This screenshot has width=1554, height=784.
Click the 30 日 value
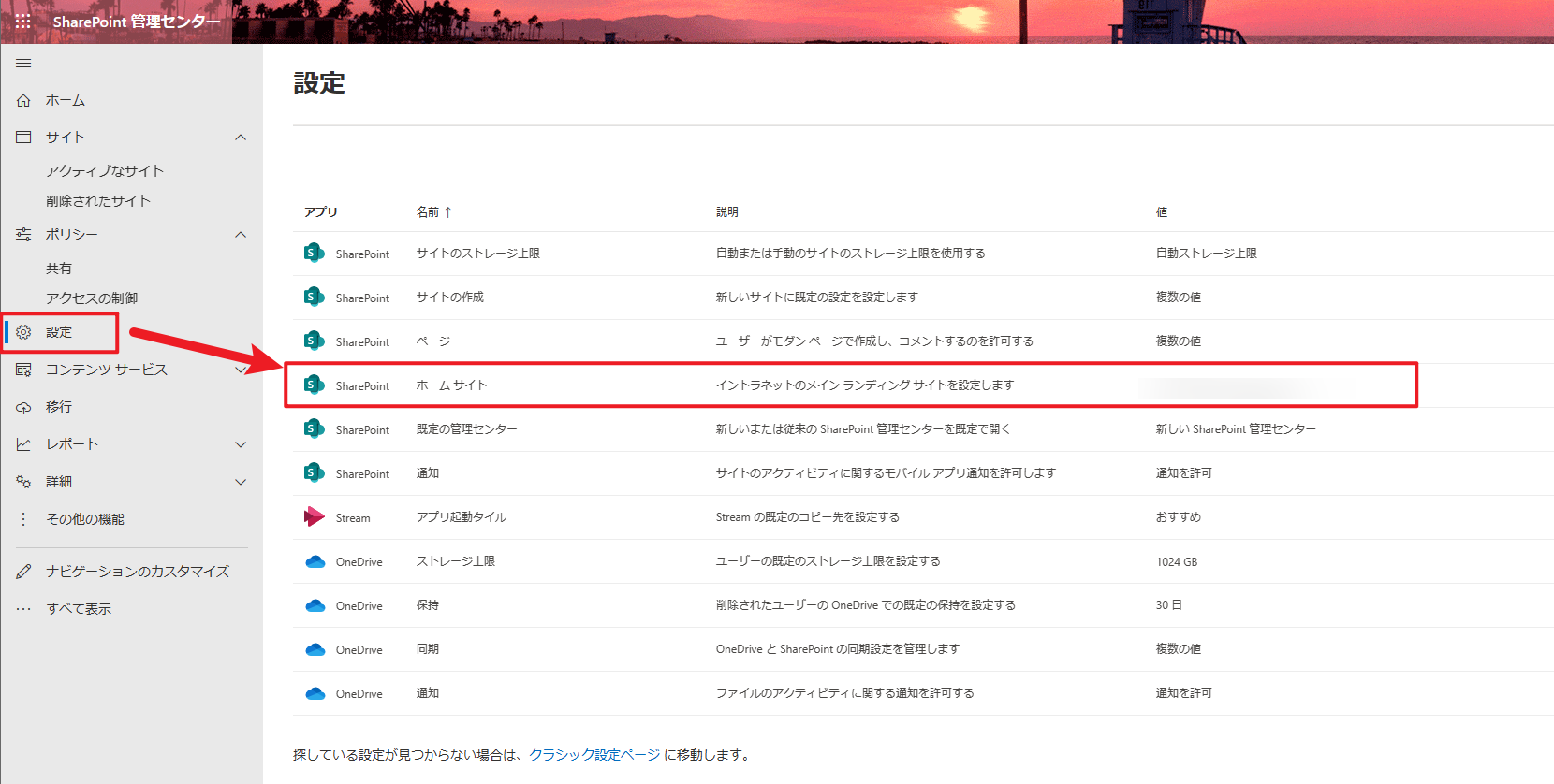[1168, 605]
